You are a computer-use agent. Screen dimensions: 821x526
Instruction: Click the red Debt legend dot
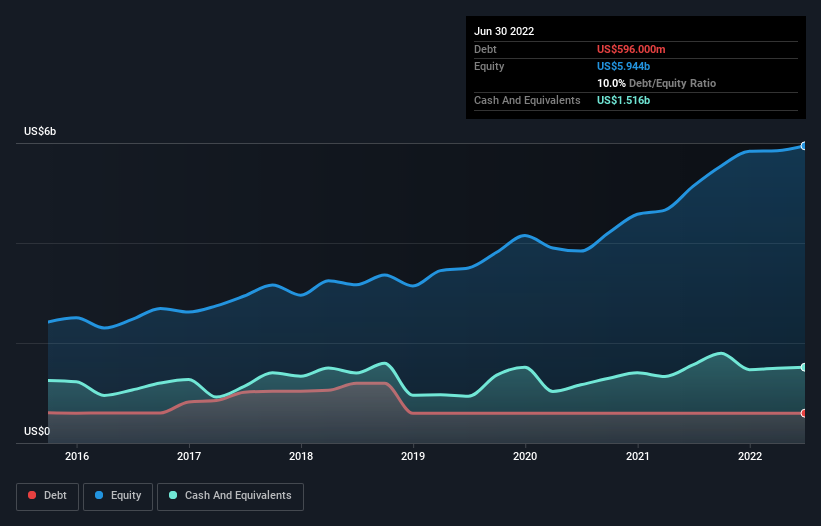[32, 495]
